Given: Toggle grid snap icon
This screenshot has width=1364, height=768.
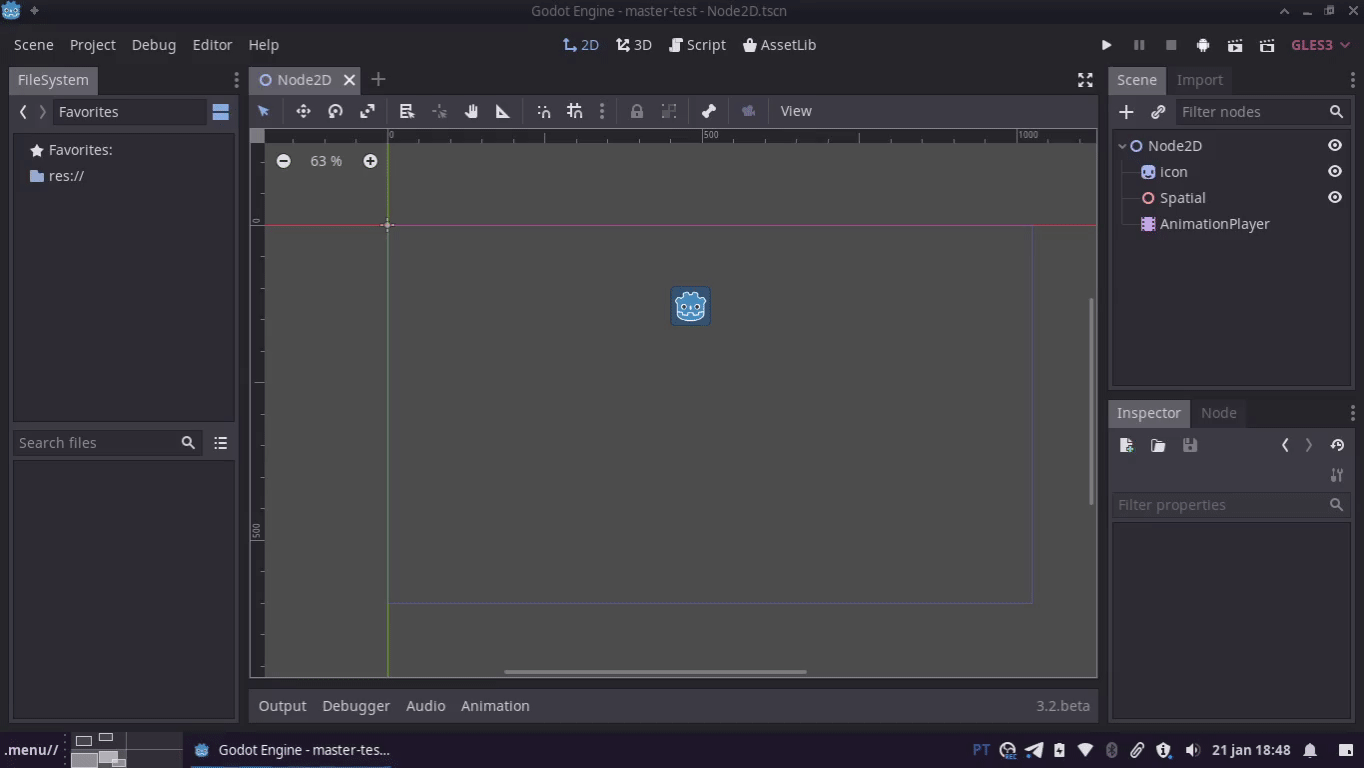Looking at the screenshot, I should coord(575,111).
